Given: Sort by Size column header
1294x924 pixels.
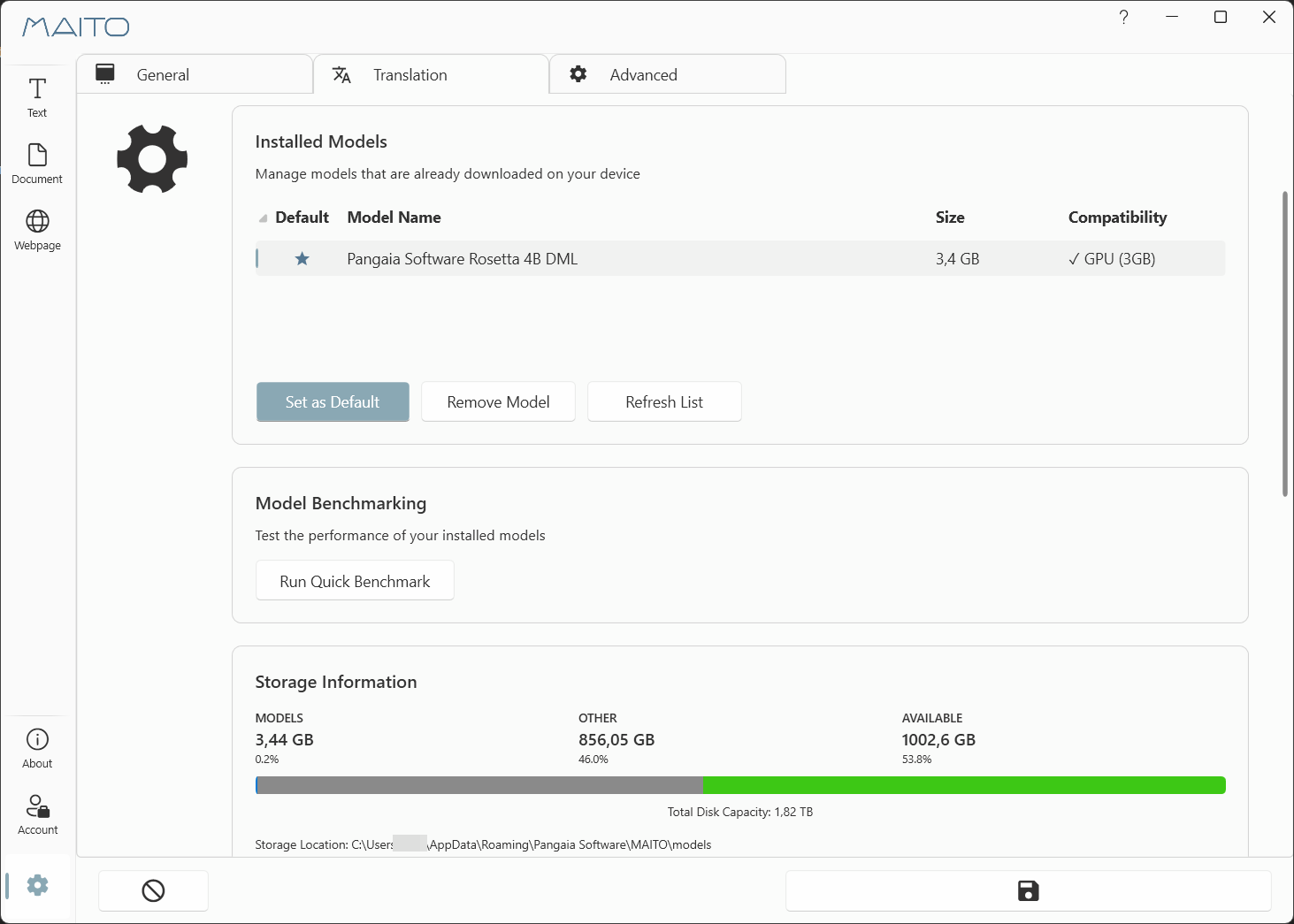Looking at the screenshot, I should coord(950,218).
